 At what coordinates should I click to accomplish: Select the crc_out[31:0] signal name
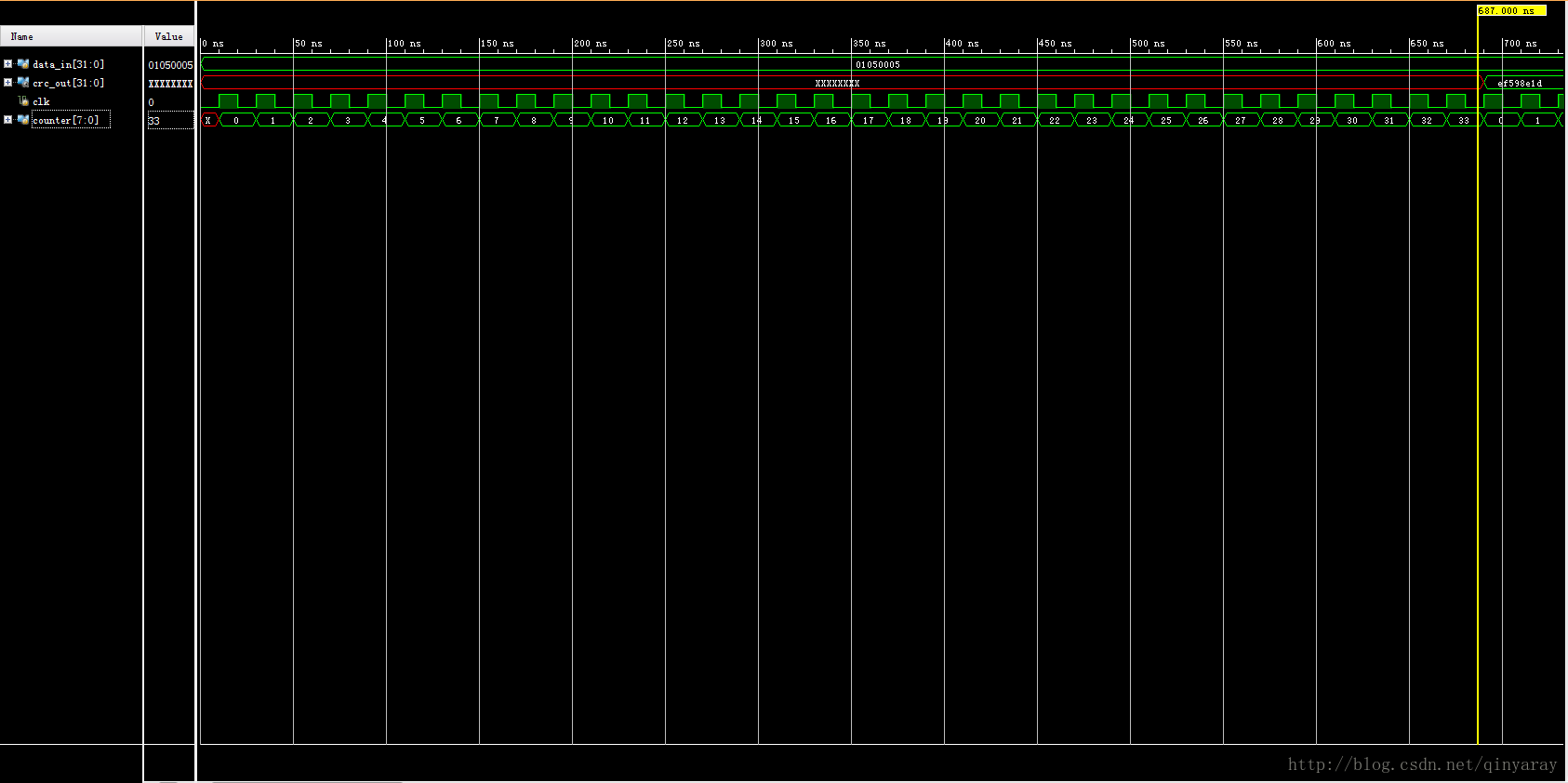[68, 83]
